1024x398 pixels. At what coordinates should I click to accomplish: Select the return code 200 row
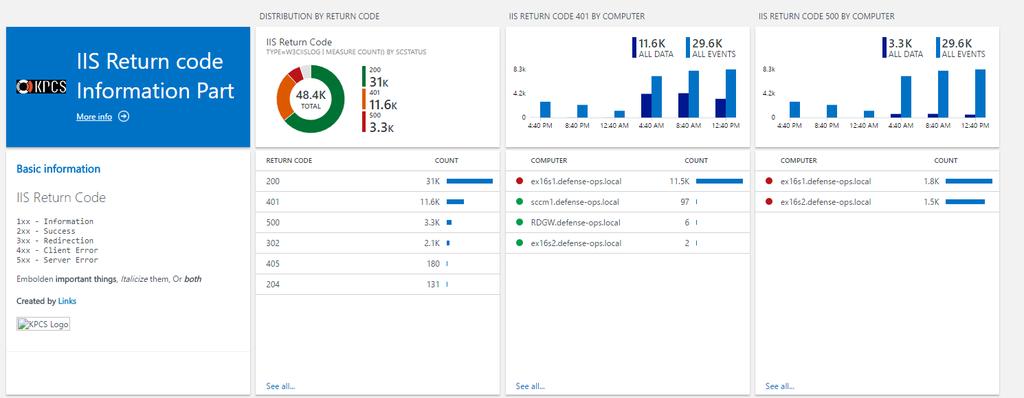[377, 181]
